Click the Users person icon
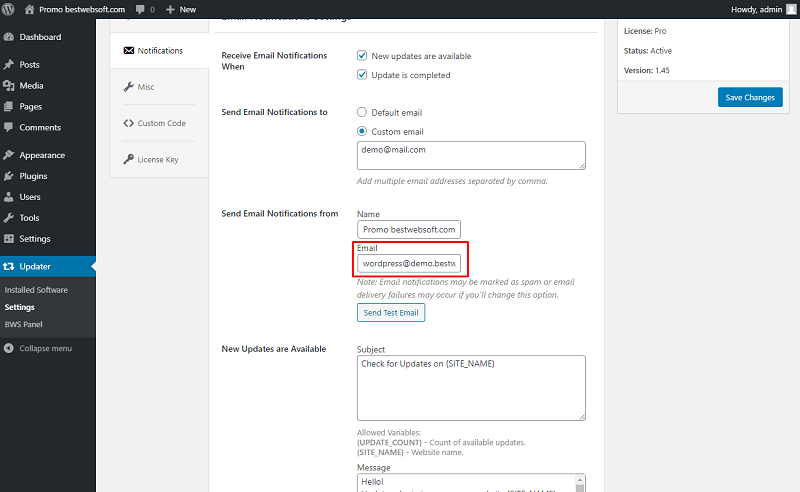 tap(9, 196)
